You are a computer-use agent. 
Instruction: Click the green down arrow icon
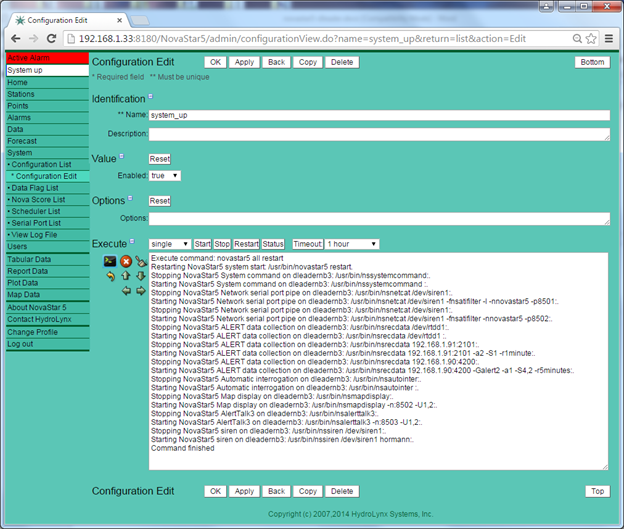tap(141, 275)
